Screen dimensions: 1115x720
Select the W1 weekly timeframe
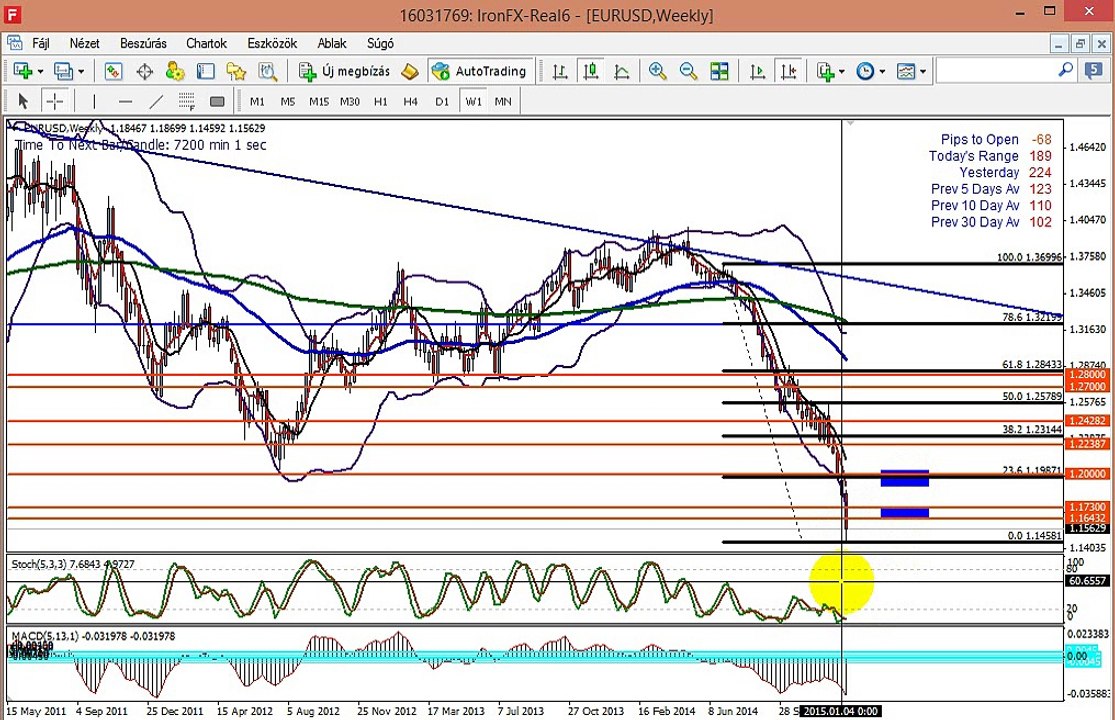pos(473,102)
